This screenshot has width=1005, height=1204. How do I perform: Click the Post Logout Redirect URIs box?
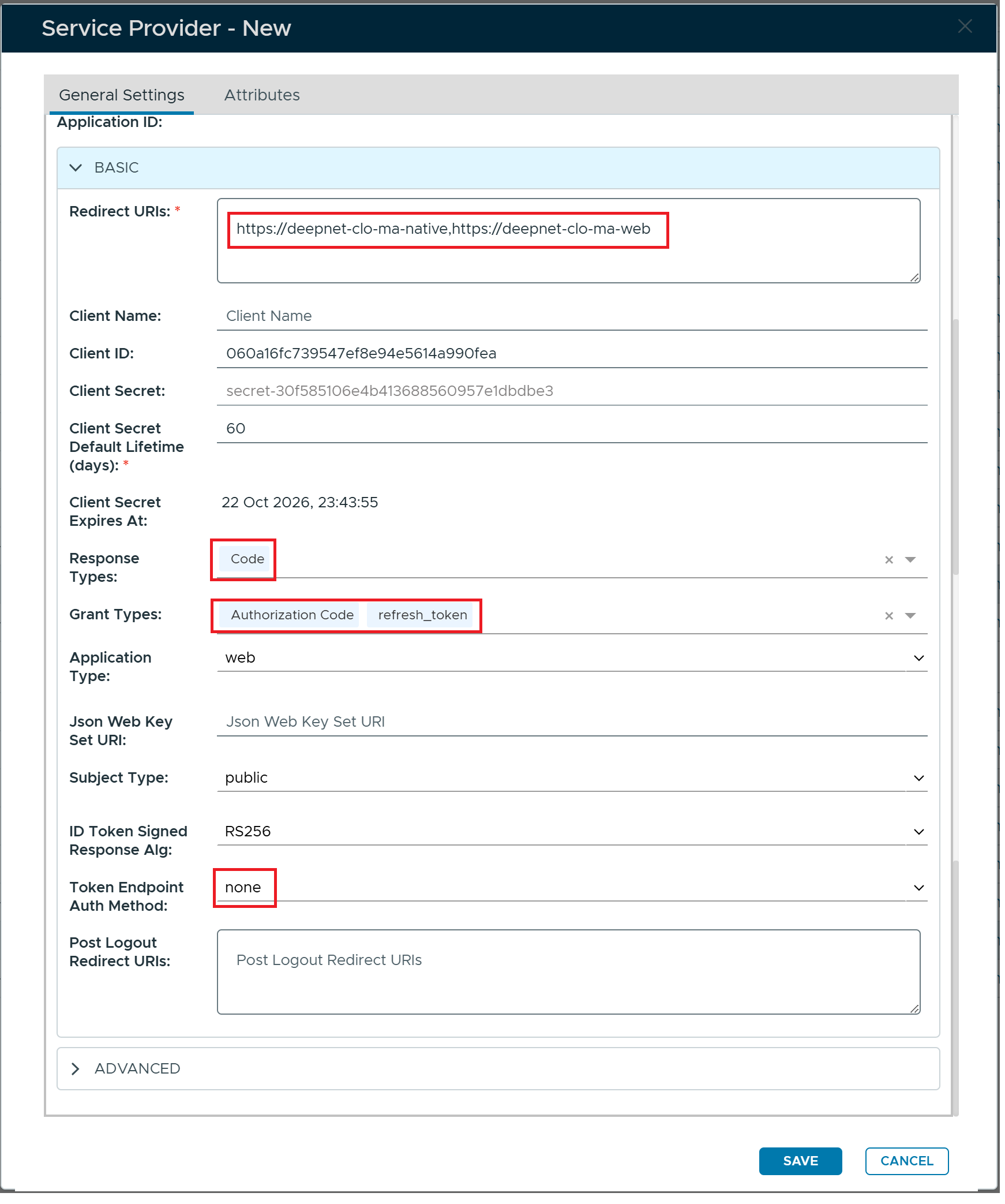point(569,972)
